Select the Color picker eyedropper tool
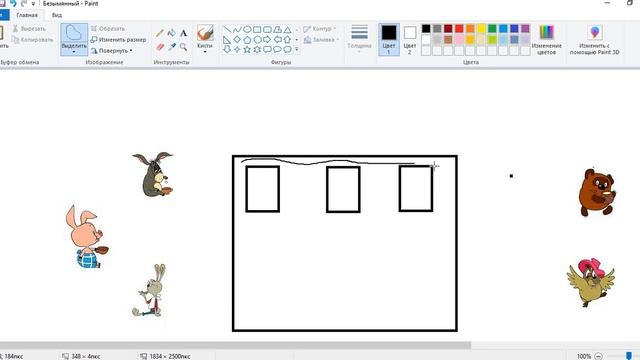Screen dimensions: 640x360 coord(171,47)
